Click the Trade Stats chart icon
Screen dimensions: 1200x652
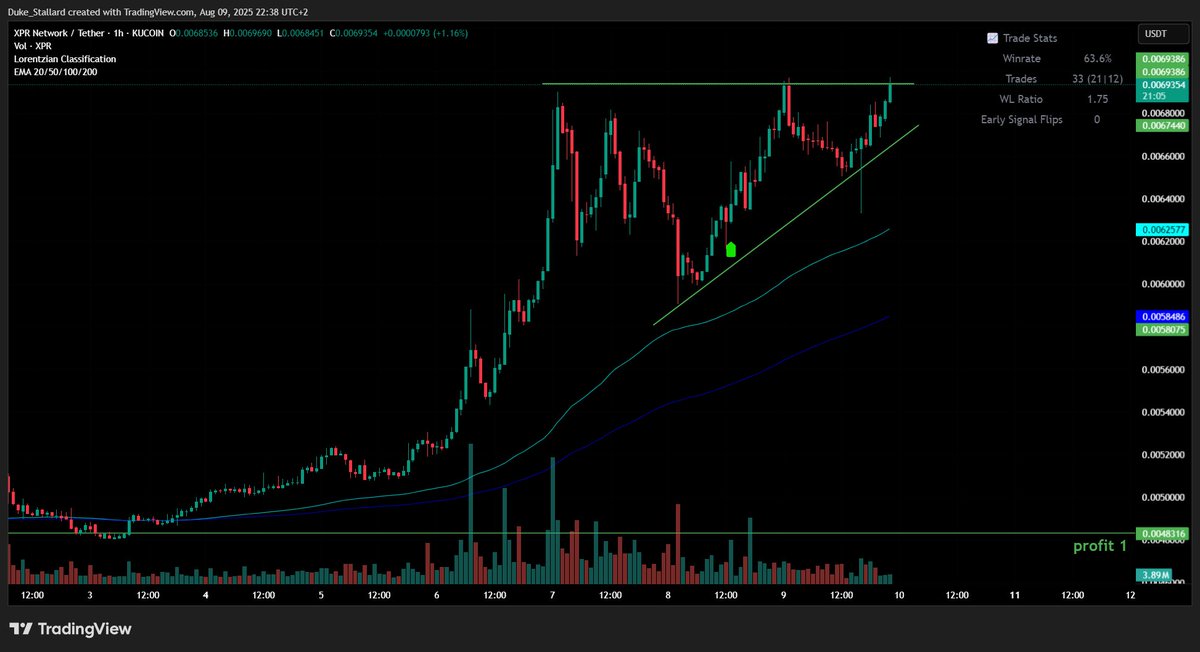(x=992, y=38)
